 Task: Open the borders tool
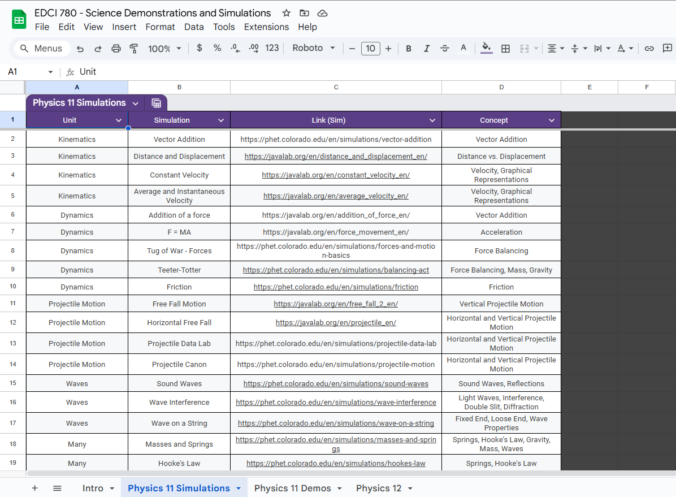505,49
